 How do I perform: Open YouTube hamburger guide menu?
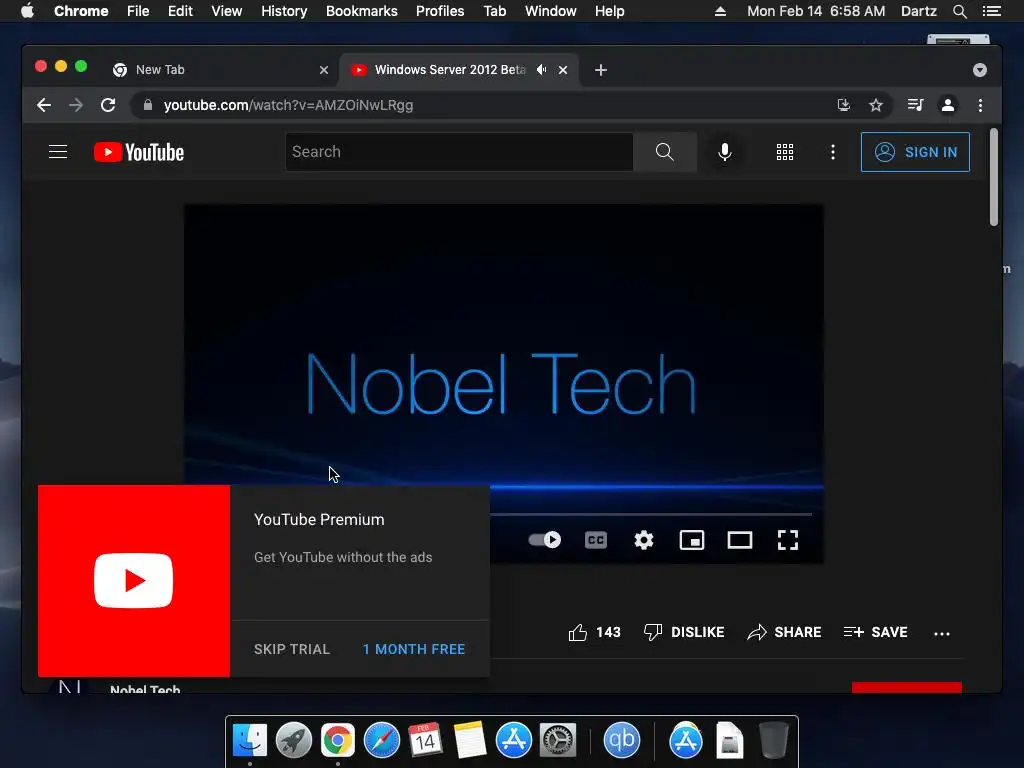pos(58,152)
